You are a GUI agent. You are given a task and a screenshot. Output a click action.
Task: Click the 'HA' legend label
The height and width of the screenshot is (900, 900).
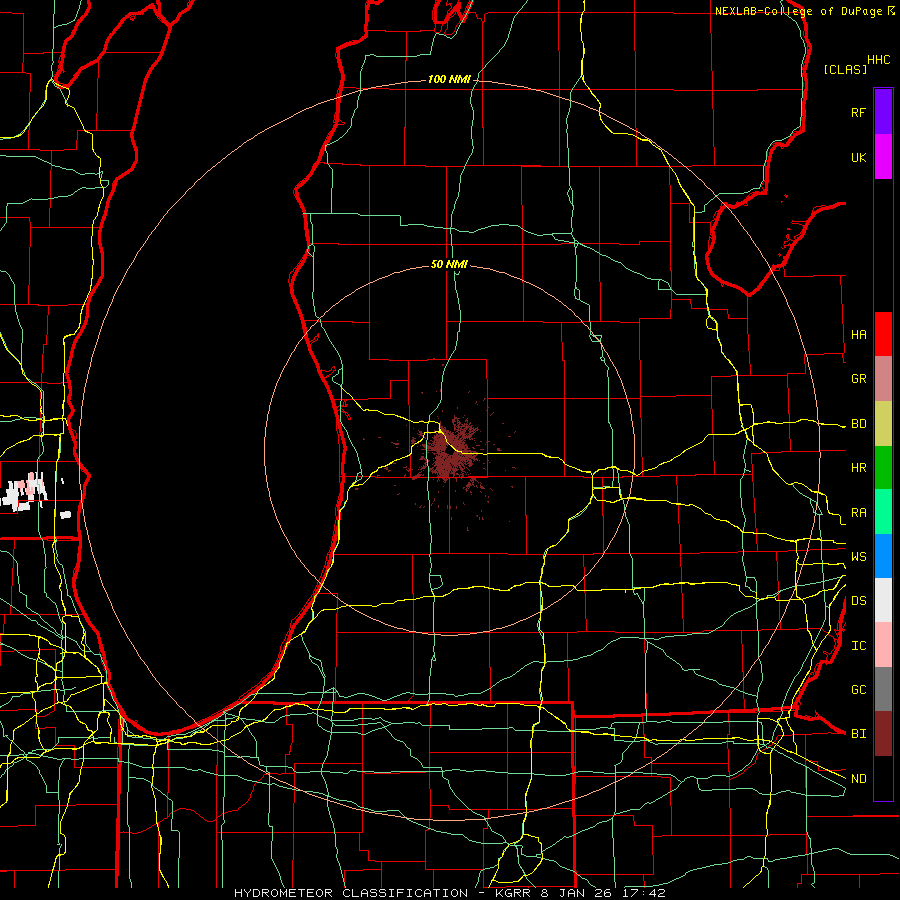click(858, 334)
